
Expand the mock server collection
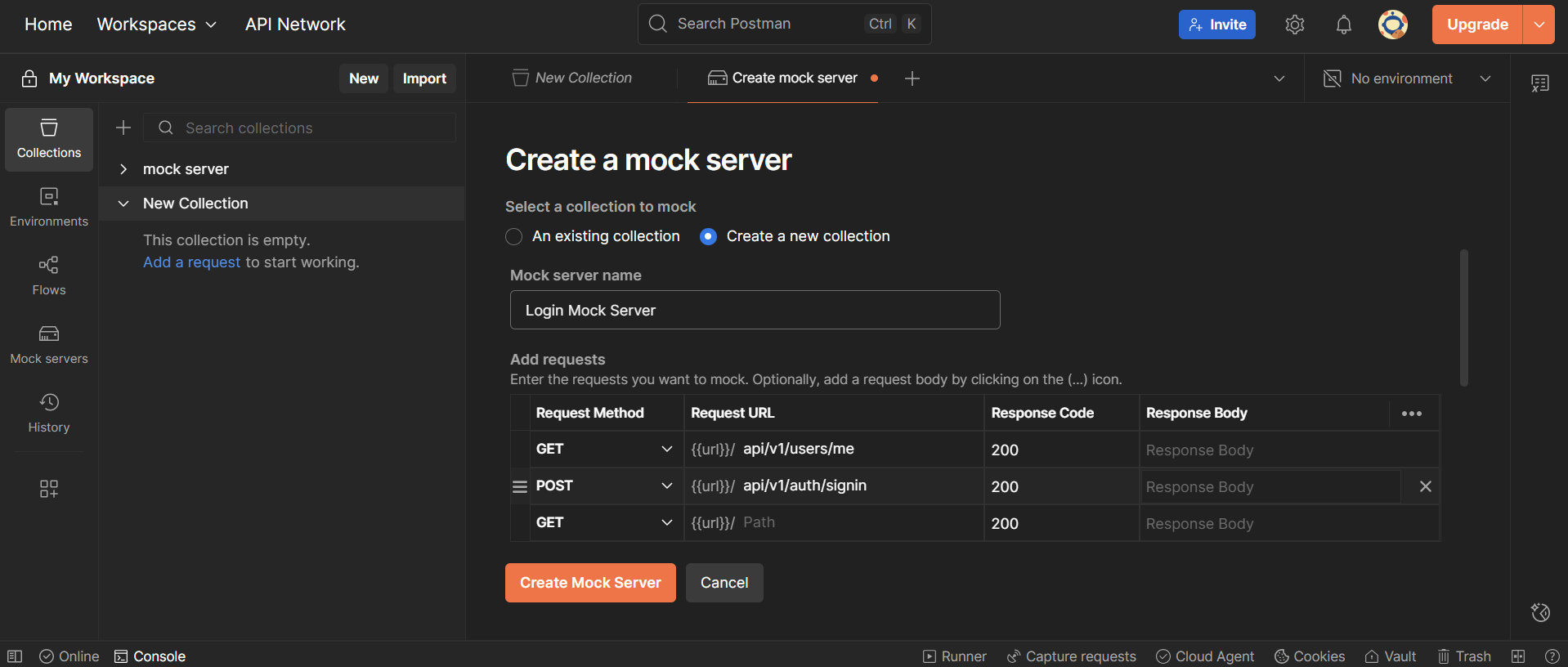tap(123, 169)
